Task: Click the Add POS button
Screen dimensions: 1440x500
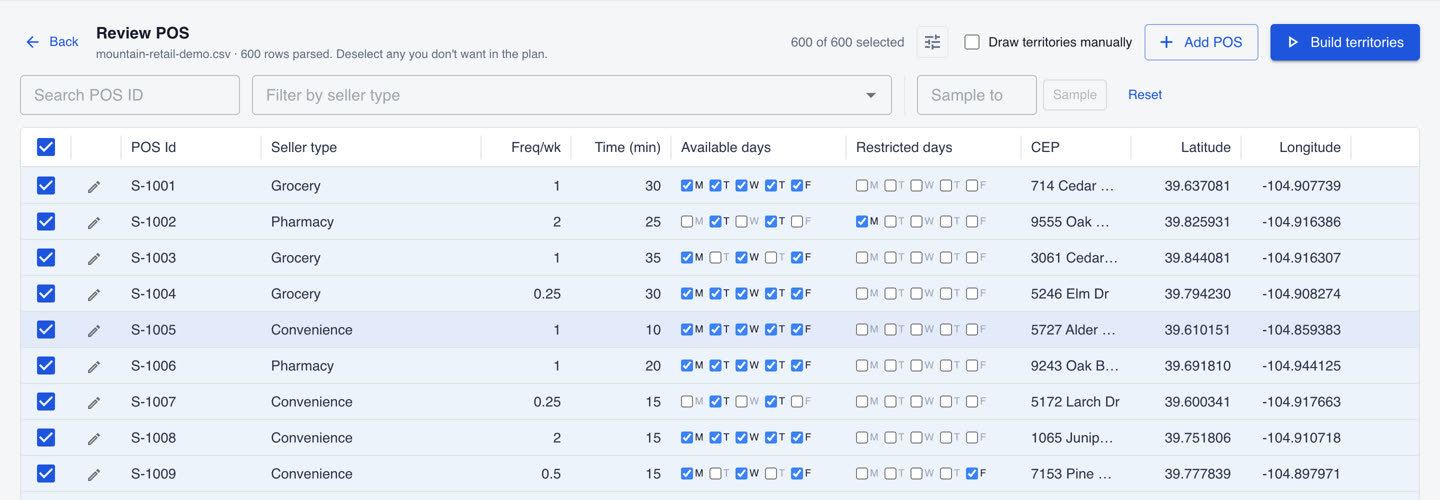Action: coord(1201,42)
